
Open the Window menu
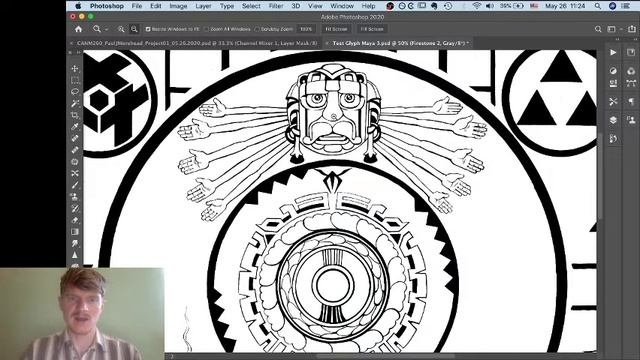pyautogui.click(x=342, y=6)
